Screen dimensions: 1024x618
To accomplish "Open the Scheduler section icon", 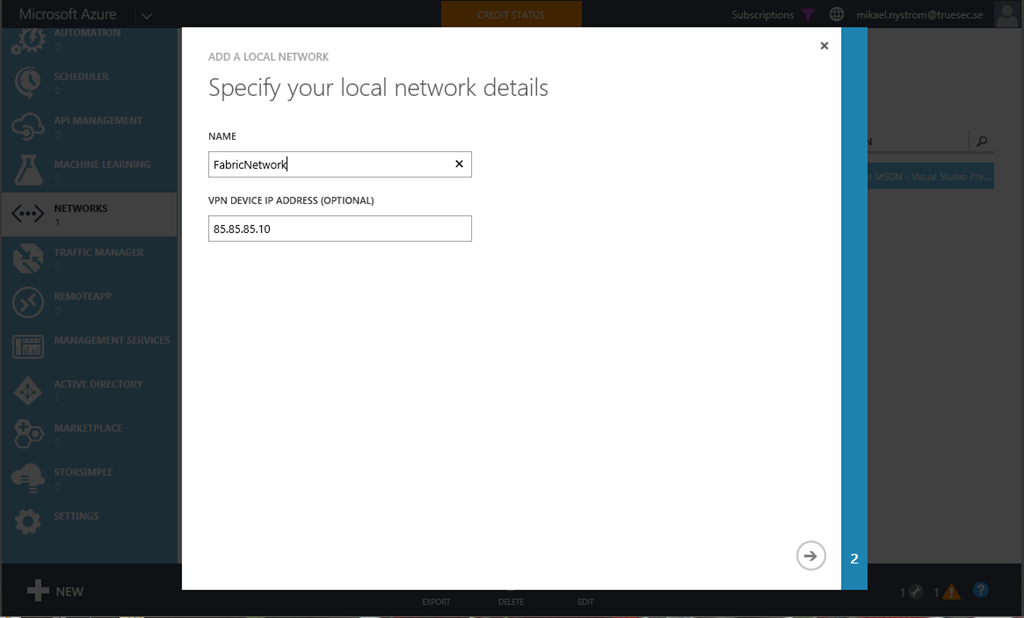I will [28, 82].
